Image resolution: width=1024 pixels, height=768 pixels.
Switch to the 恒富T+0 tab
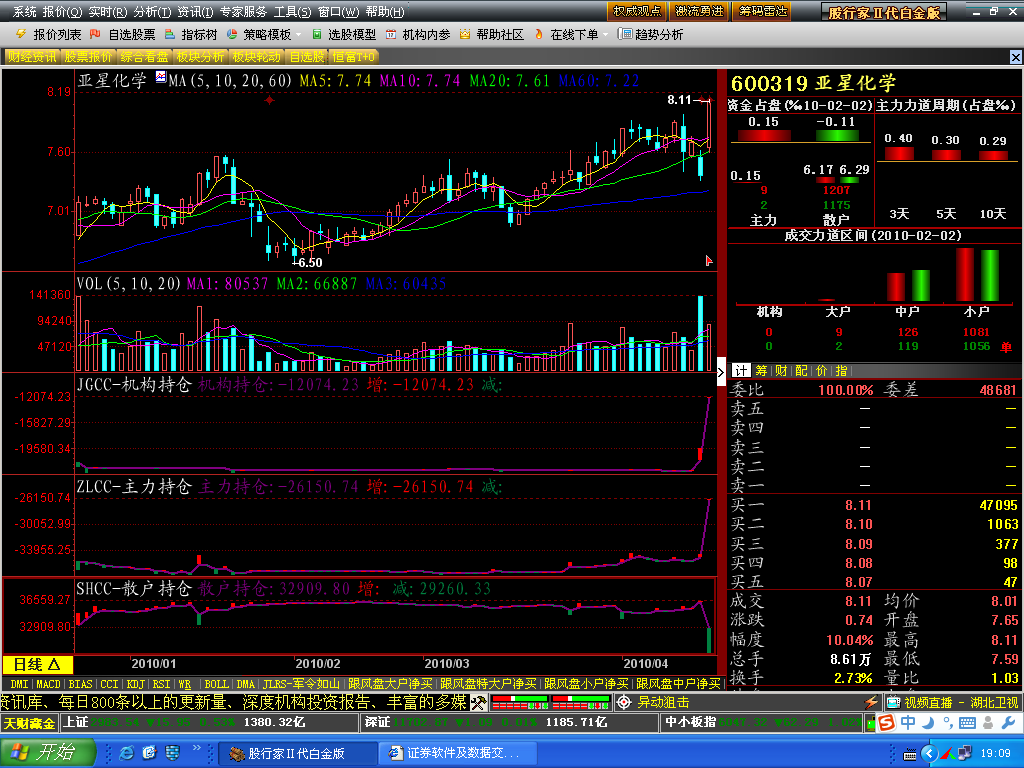355,57
